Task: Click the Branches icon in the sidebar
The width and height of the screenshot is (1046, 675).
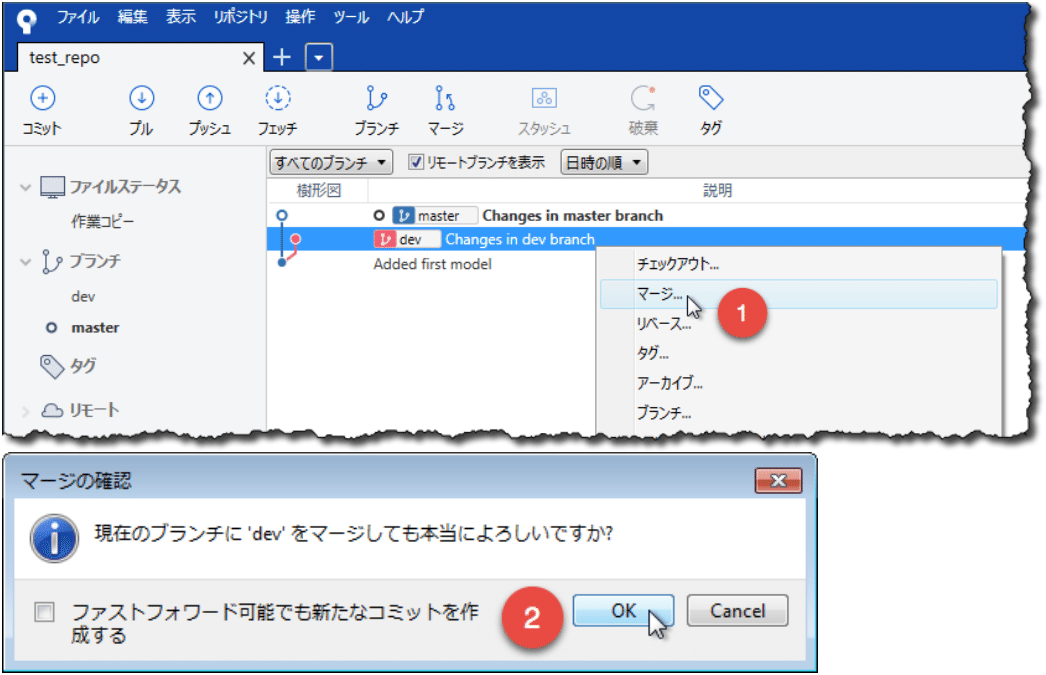Action: pos(51,261)
